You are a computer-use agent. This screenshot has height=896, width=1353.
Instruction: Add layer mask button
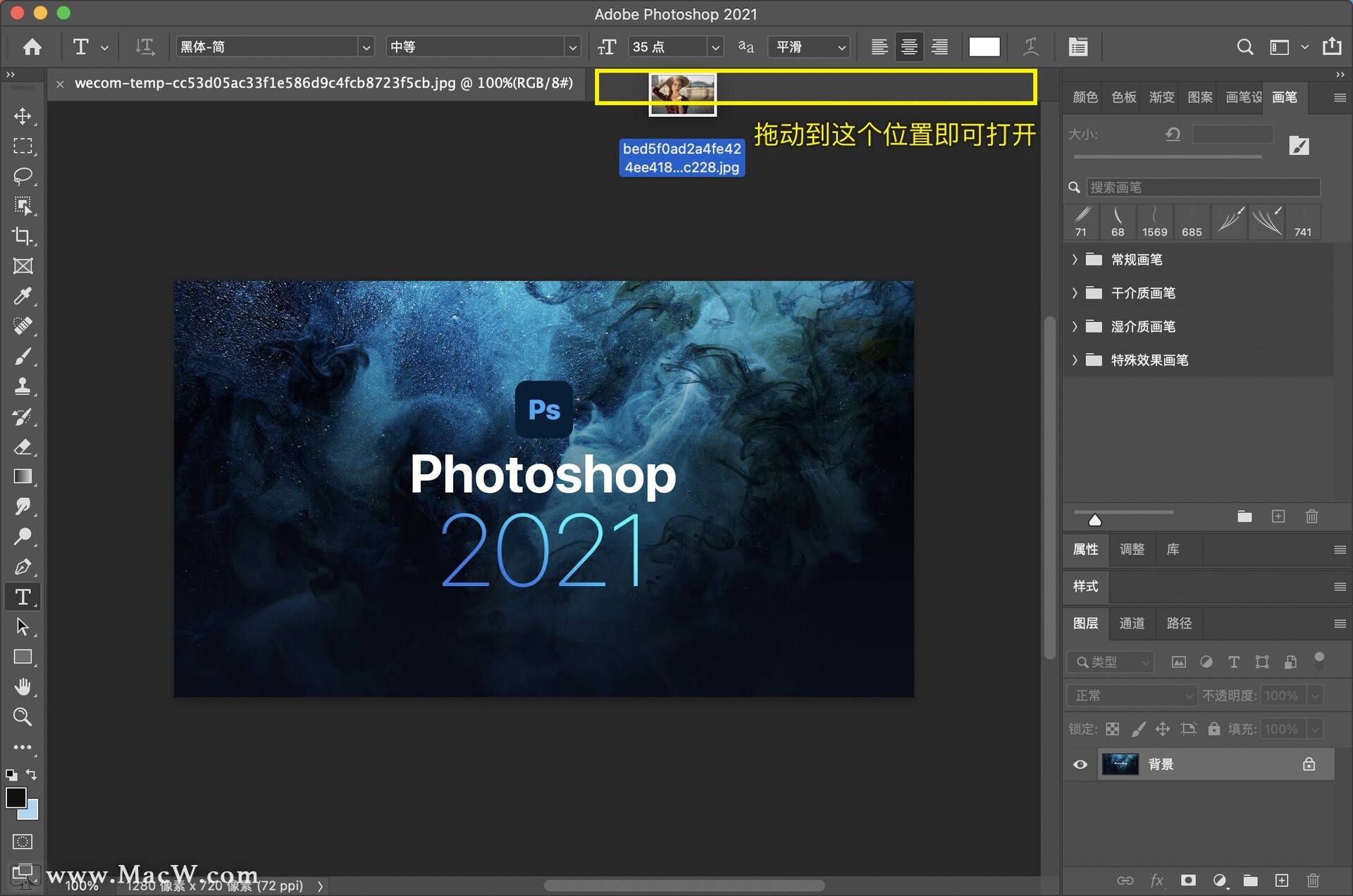point(1188,881)
